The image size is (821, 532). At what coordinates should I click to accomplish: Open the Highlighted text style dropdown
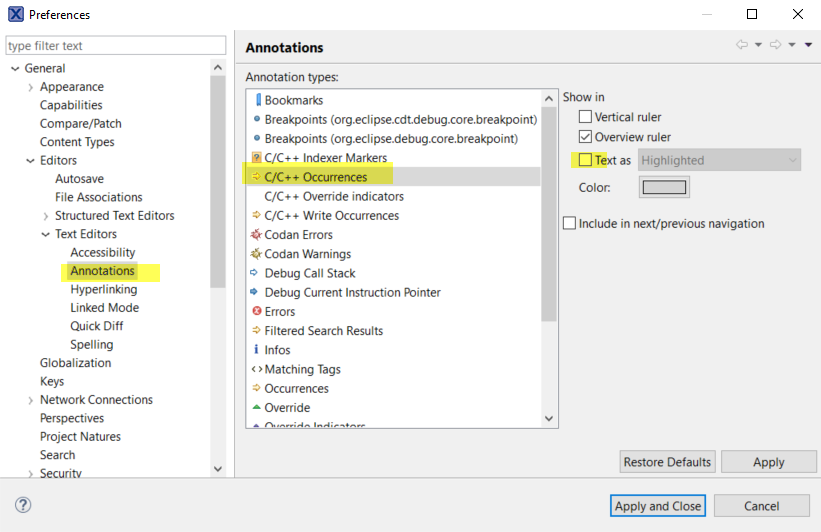719,160
